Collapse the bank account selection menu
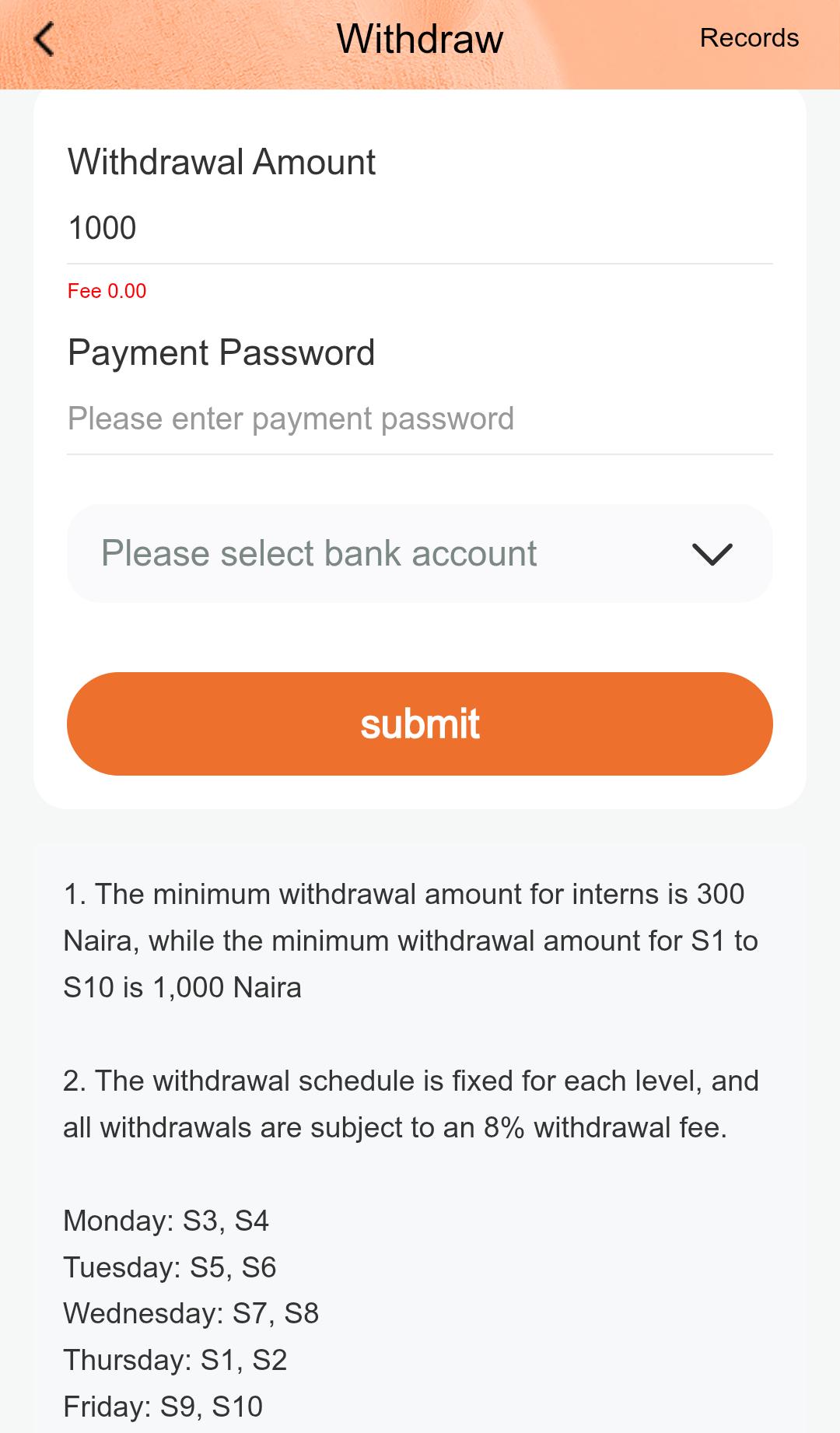The height and width of the screenshot is (1433, 840). (x=712, y=553)
